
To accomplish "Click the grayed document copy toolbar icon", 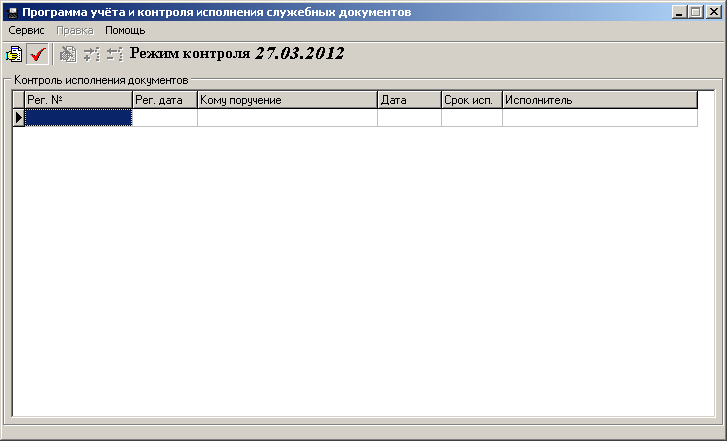I will click(68, 54).
